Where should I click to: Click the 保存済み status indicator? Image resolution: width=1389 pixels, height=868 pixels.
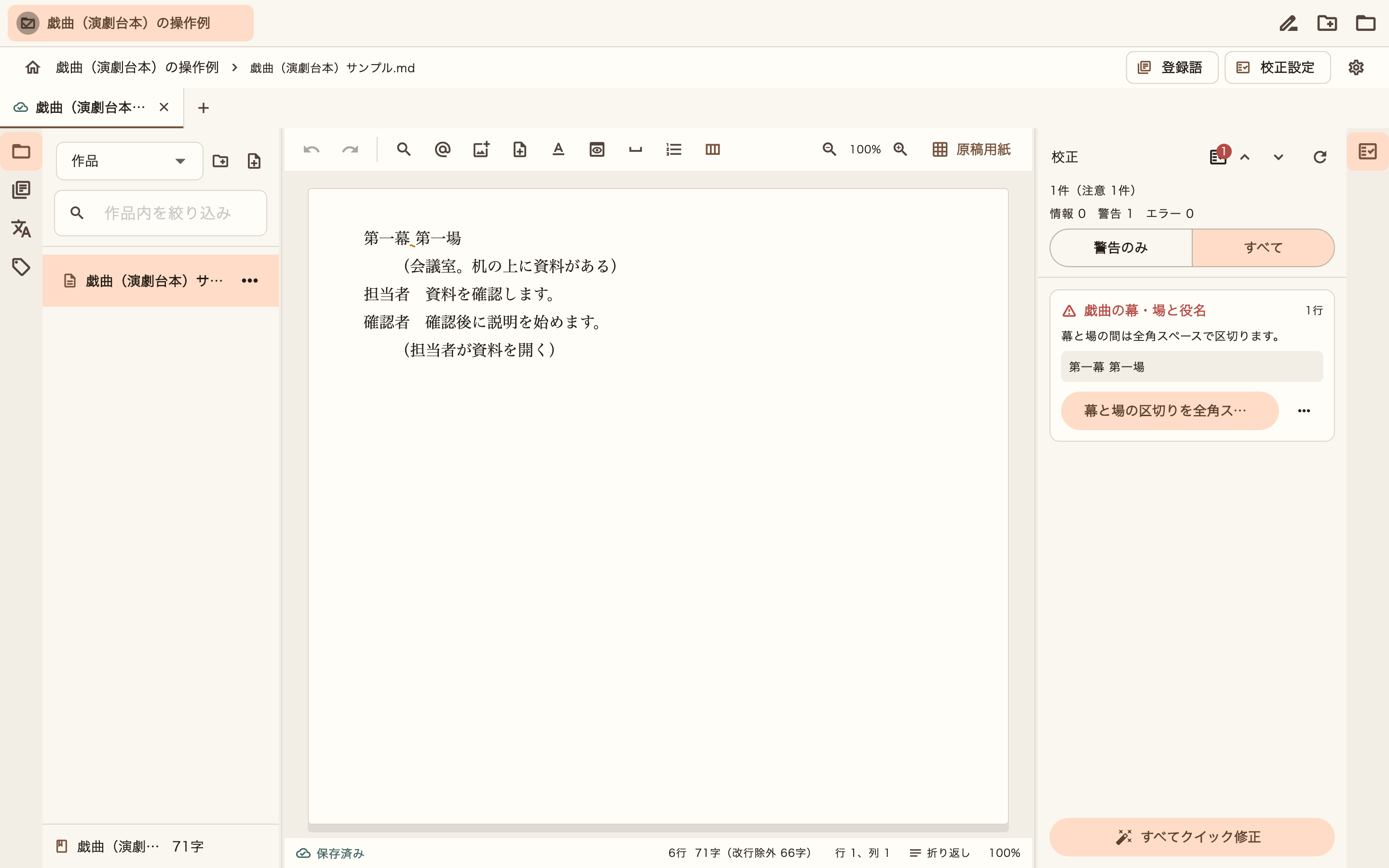click(x=330, y=854)
